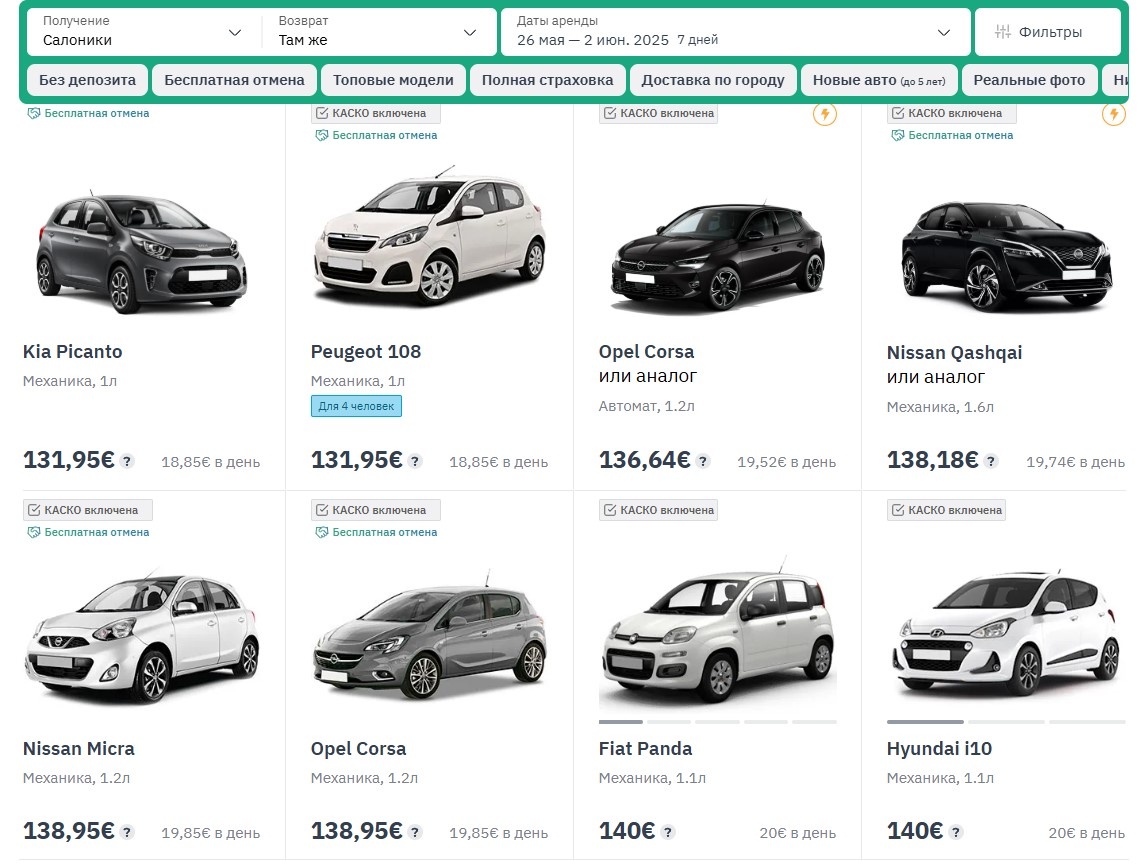Screen dimensions: 1142x866
Task: Click the КАСКО checkmark icon on Peugeot 108
Action: click(321, 113)
